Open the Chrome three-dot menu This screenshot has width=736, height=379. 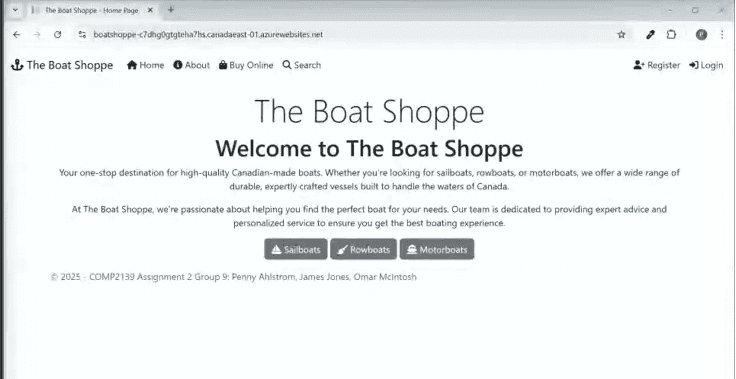click(x=722, y=34)
